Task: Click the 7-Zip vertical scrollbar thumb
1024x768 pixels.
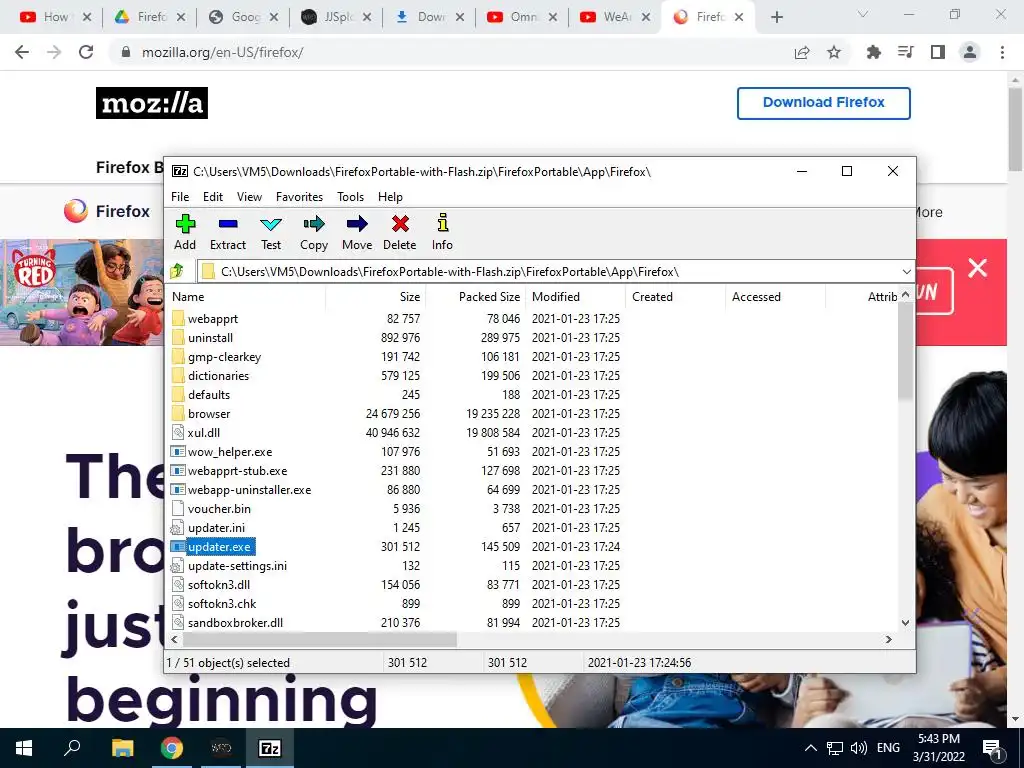Action: 905,351
